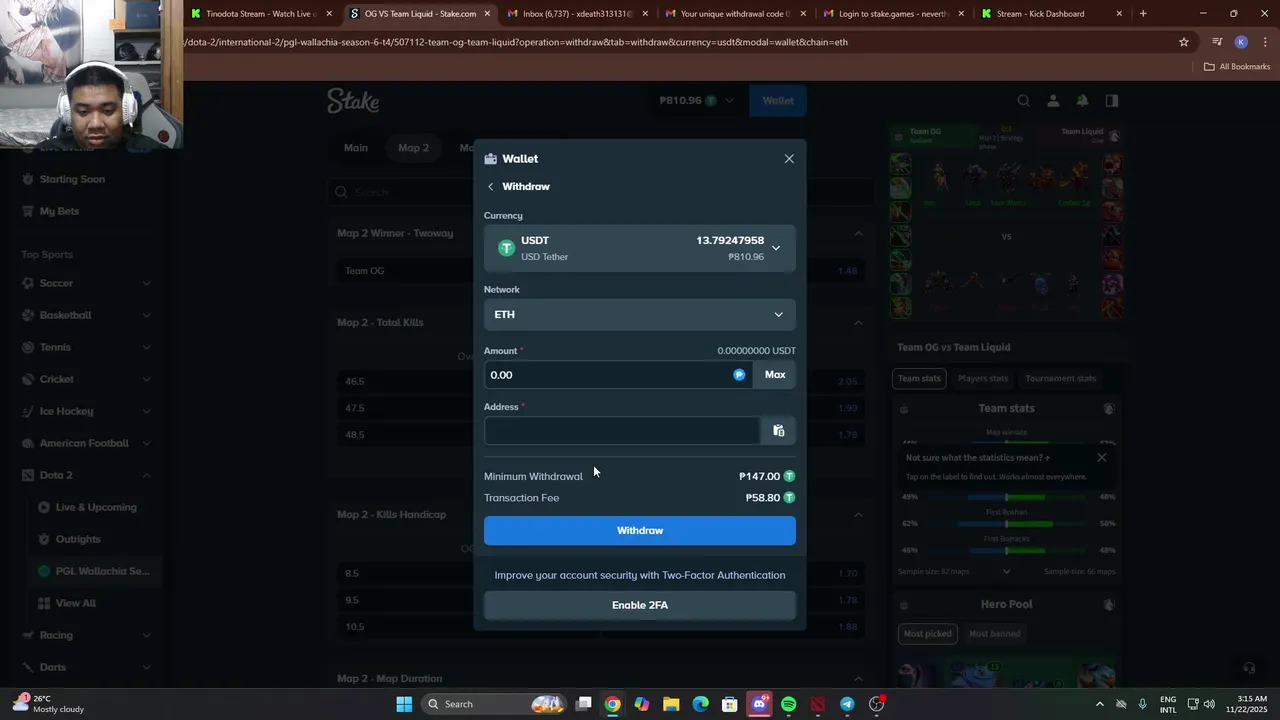This screenshot has width=1280, height=720.
Task: Toggle the right sidebar panel icon
Action: click(1112, 101)
